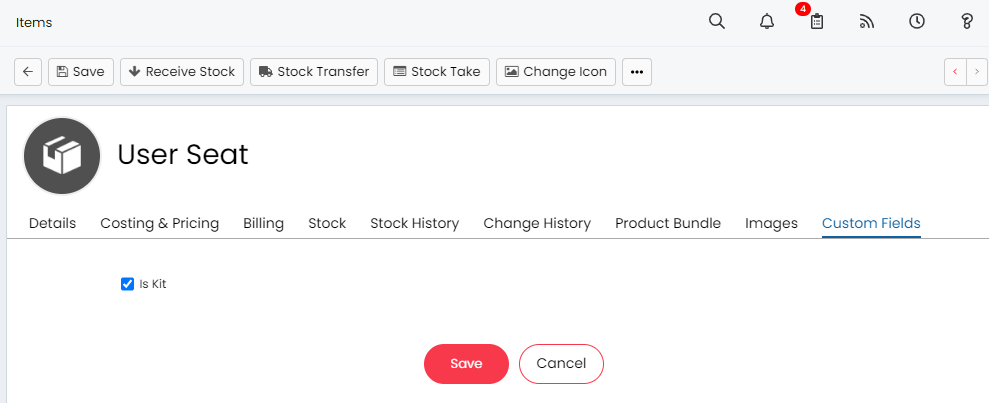Open the notifications bell icon

766,21
